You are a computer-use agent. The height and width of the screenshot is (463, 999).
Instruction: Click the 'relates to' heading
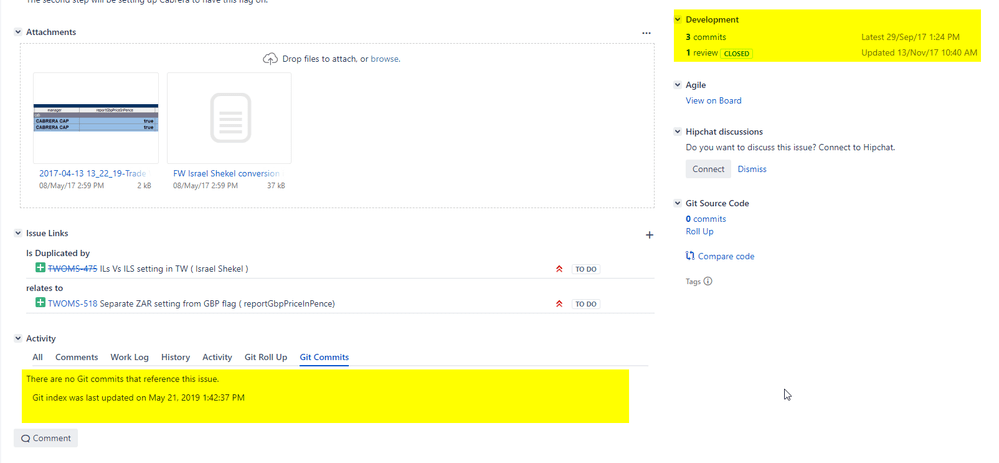(45, 288)
